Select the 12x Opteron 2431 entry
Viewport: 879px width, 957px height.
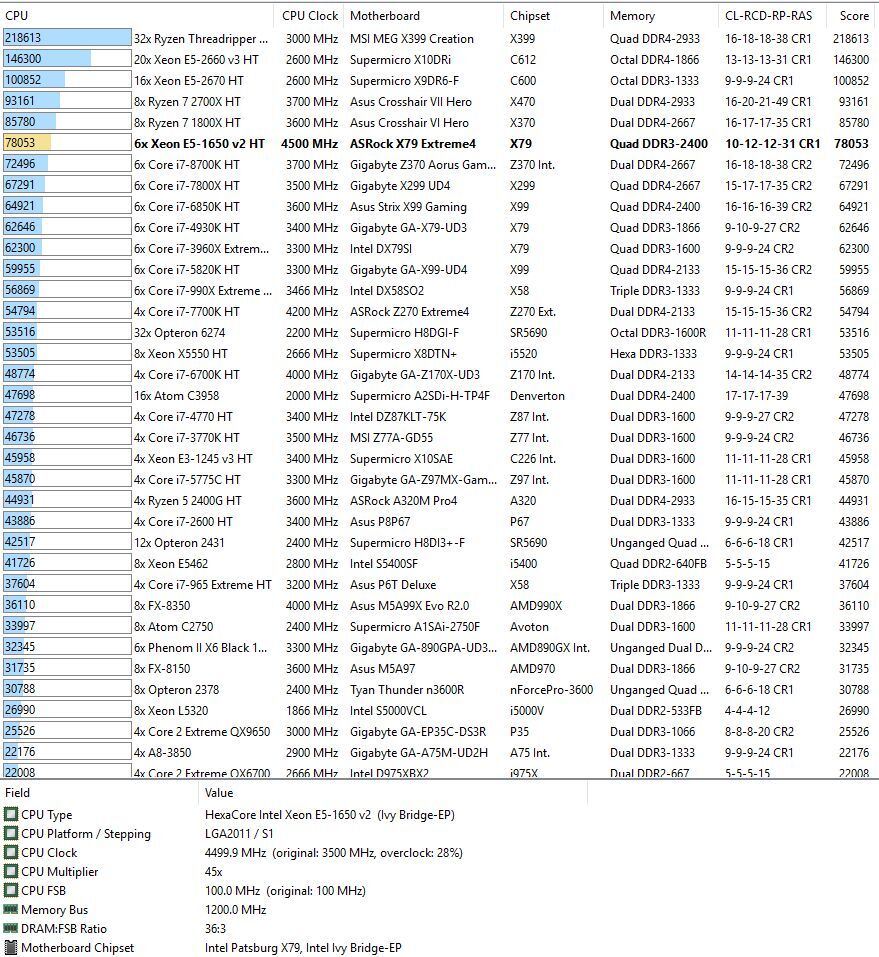tap(179, 543)
